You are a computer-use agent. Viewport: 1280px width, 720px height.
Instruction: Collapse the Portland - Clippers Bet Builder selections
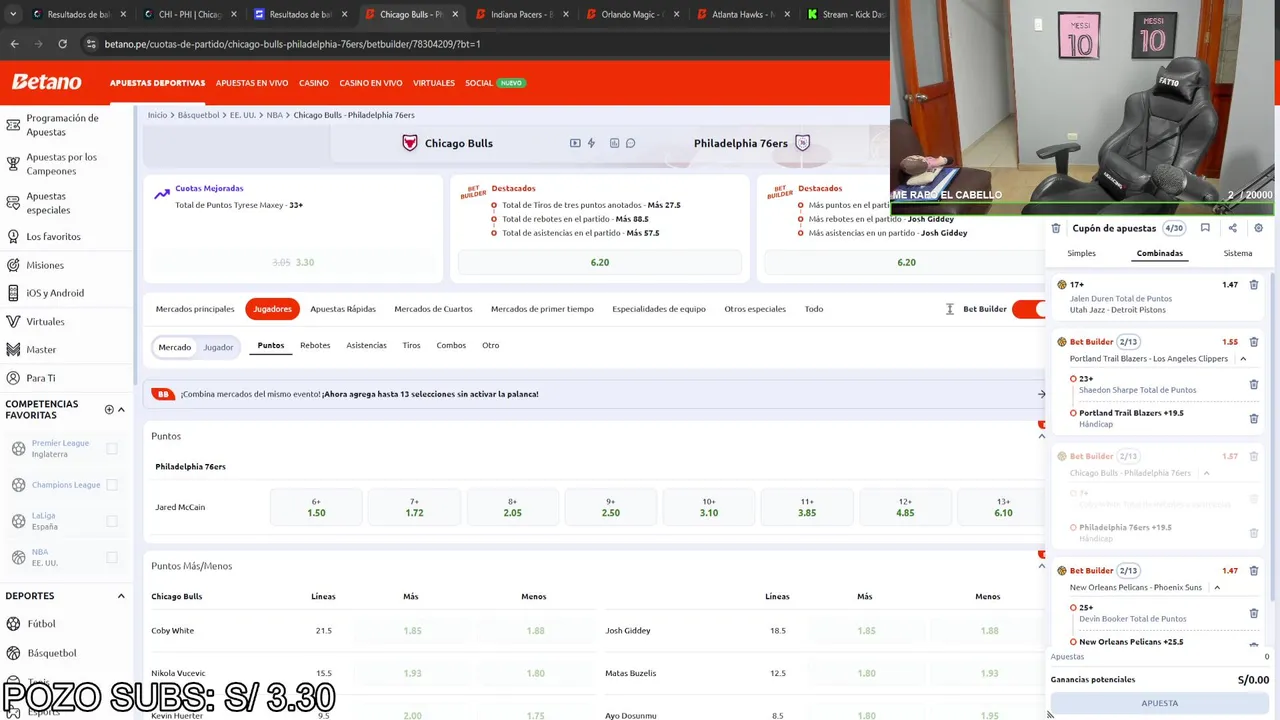pyautogui.click(x=1243, y=359)
